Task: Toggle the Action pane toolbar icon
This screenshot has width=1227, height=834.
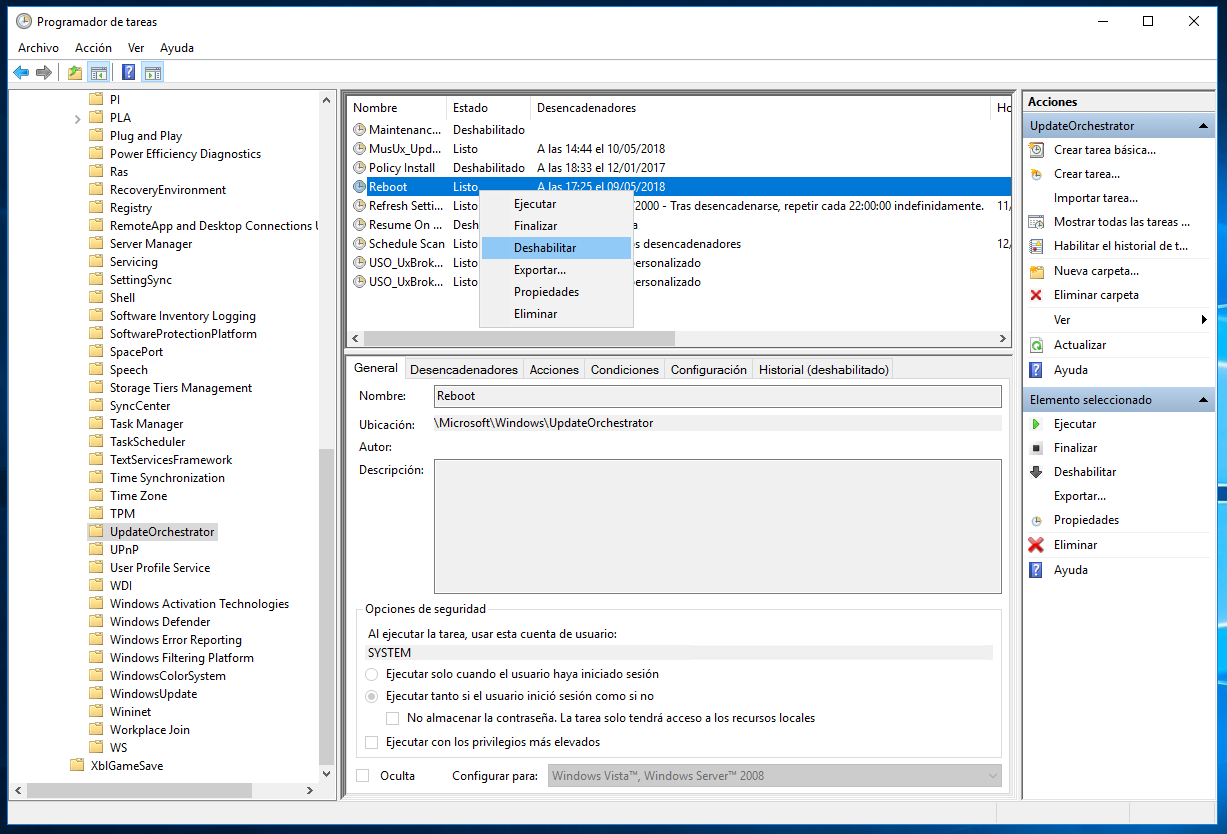Action: point(152,72)
